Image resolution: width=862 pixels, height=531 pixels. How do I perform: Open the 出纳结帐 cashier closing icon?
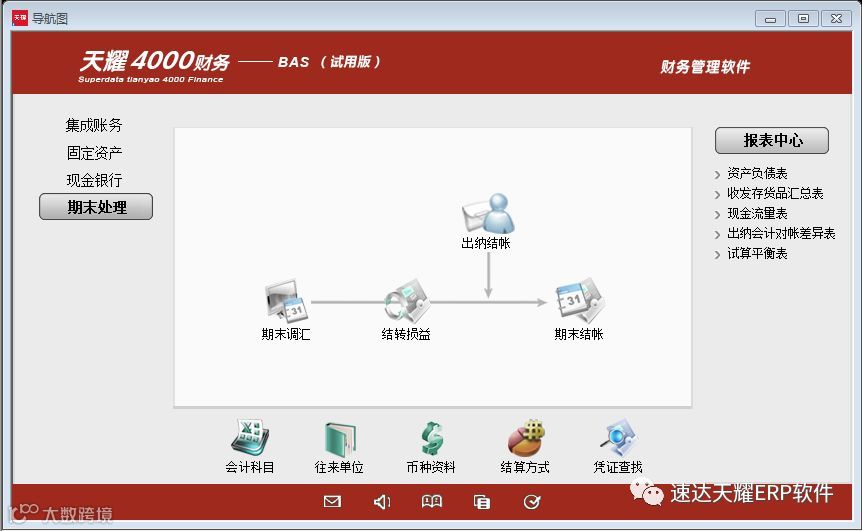[488, 213]
